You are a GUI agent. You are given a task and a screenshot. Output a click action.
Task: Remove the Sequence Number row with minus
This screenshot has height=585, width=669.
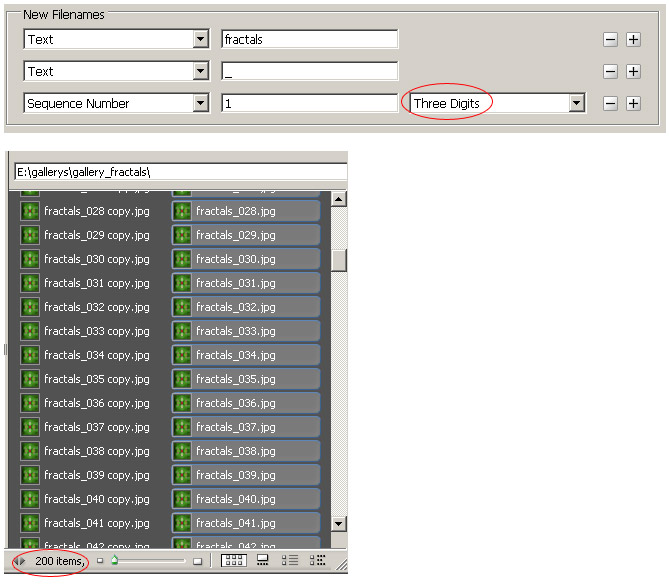pos(610,103)
